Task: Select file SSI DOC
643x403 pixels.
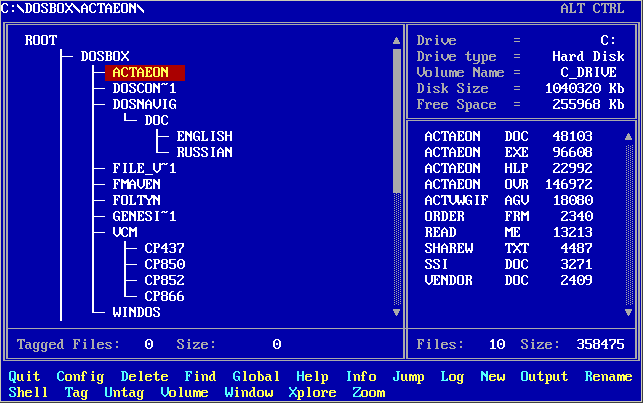Action: [x=508, y=264]
